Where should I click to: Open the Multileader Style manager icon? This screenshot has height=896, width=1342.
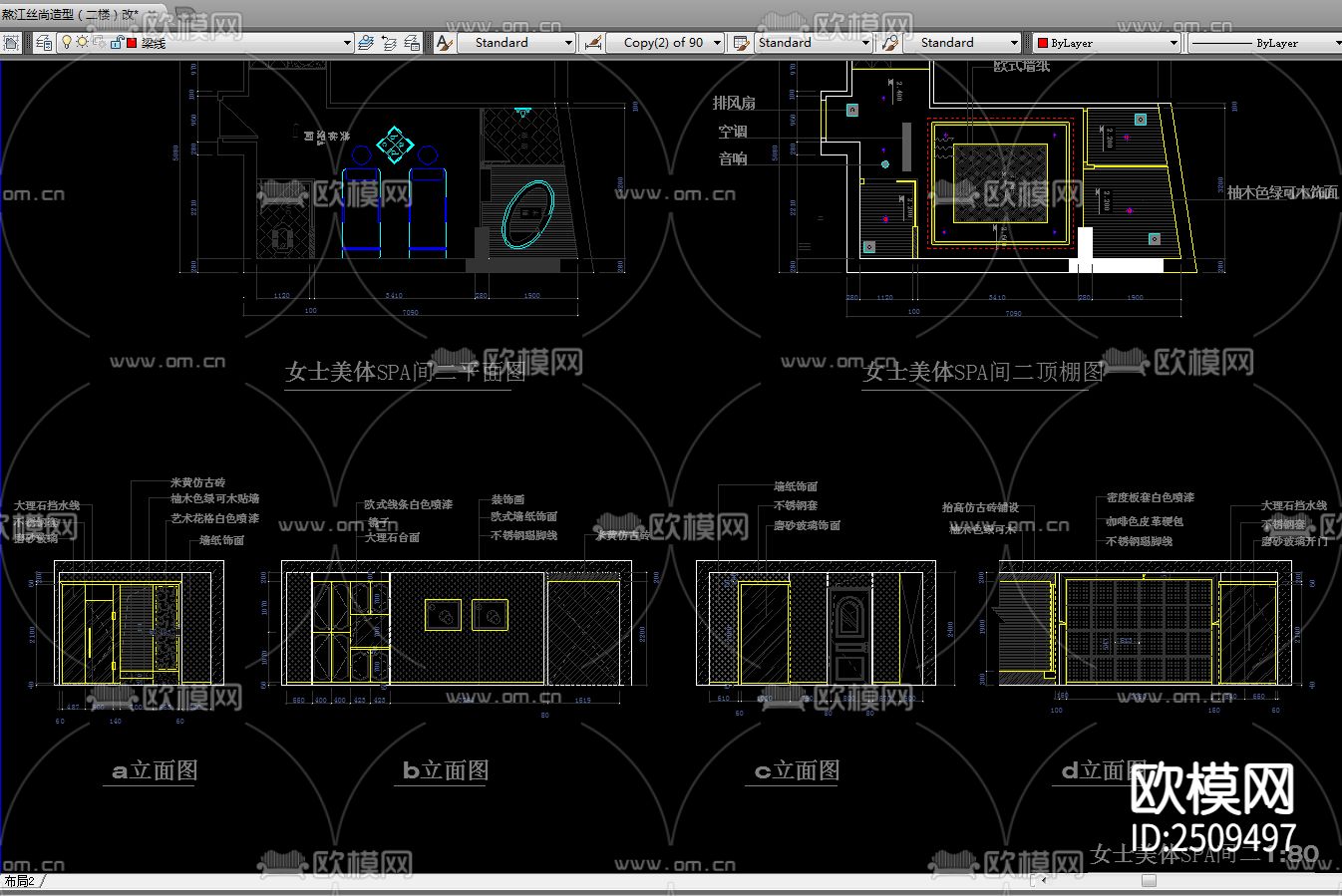pos(890,43)
